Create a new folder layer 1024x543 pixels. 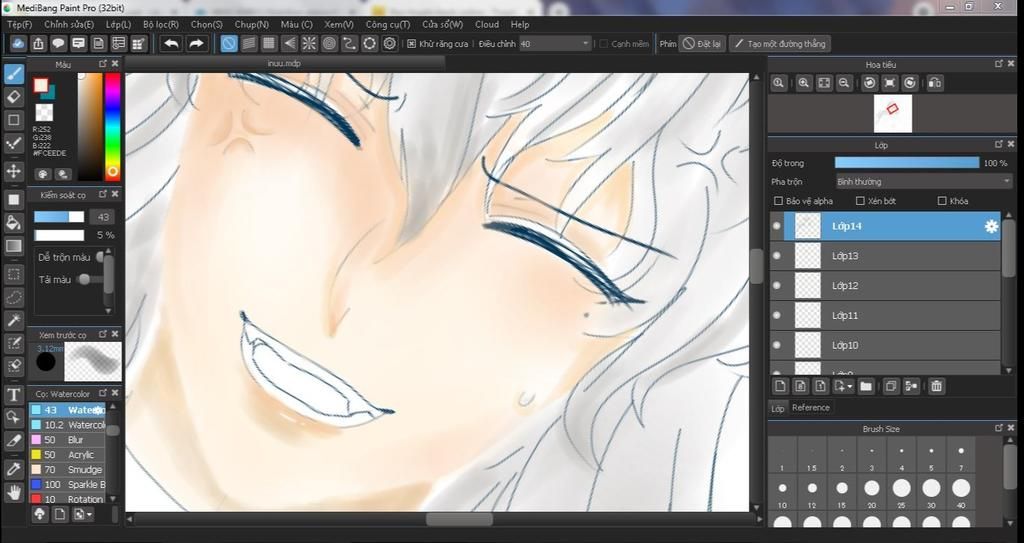coord(866,386)
